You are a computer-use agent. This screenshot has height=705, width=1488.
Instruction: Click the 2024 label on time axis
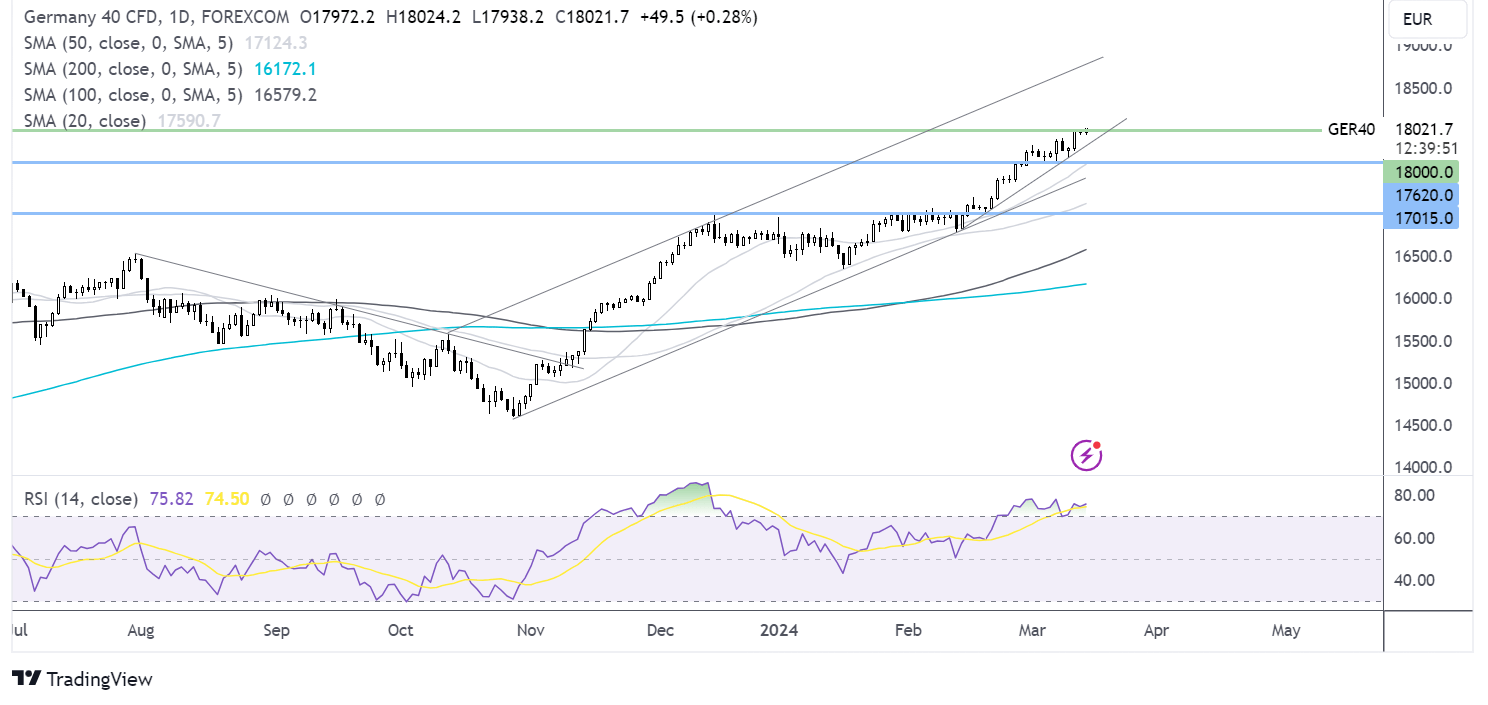click(777, 631)
